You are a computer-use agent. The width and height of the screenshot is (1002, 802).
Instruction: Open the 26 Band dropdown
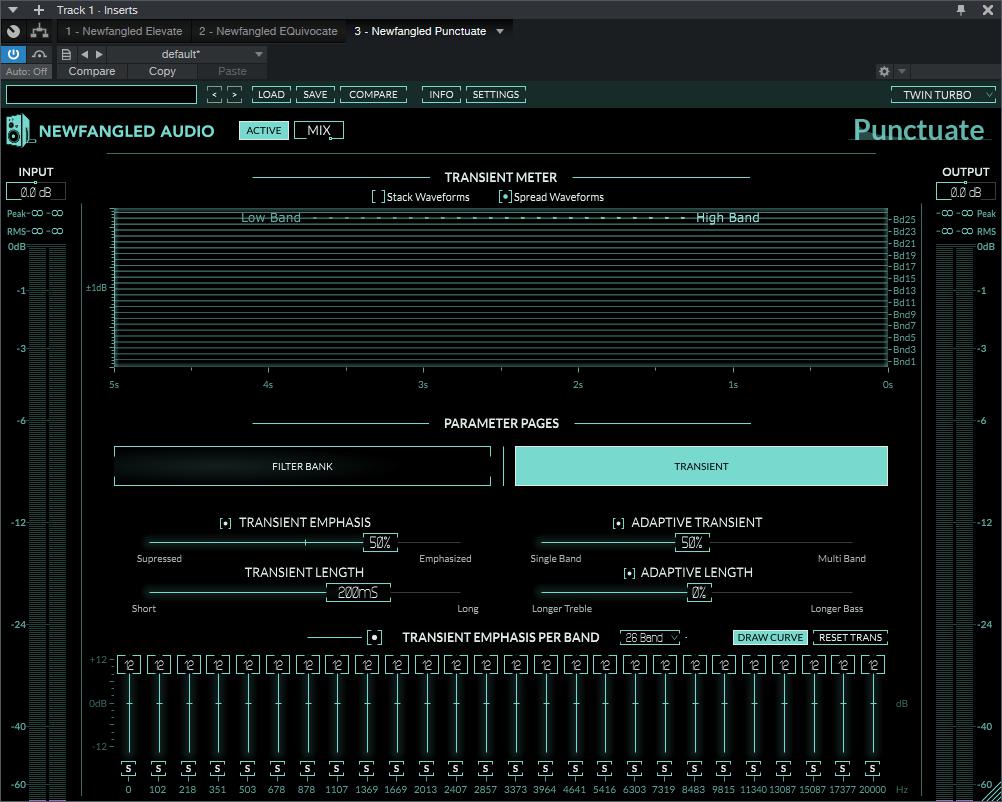650,638
